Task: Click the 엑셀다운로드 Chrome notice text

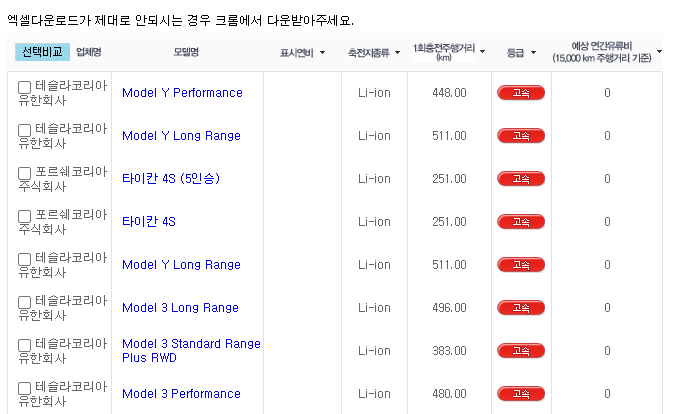Action: (x=181, y=20)
